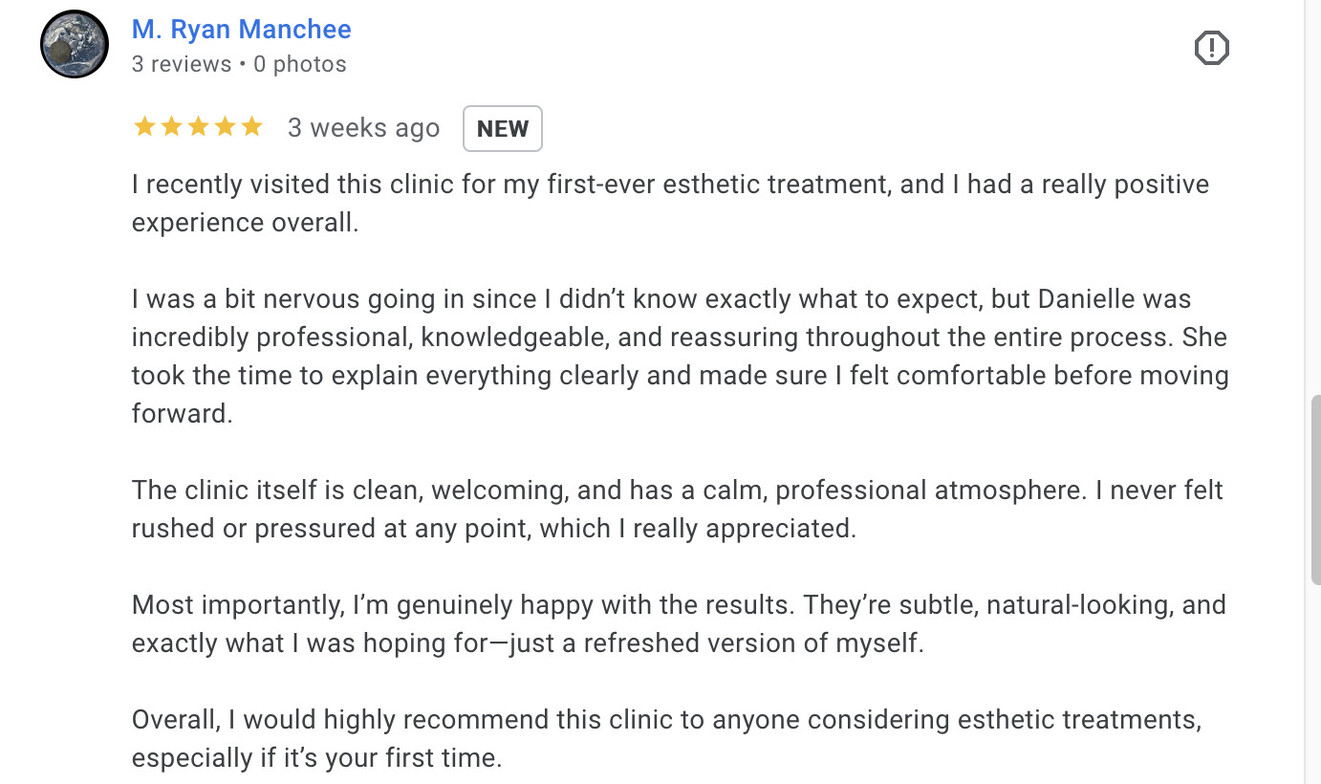The height and width of the screenshot is (784, 1321).
Task: Click the paragraph starting "Overall, I would"
Action: (x=666, y=739)
